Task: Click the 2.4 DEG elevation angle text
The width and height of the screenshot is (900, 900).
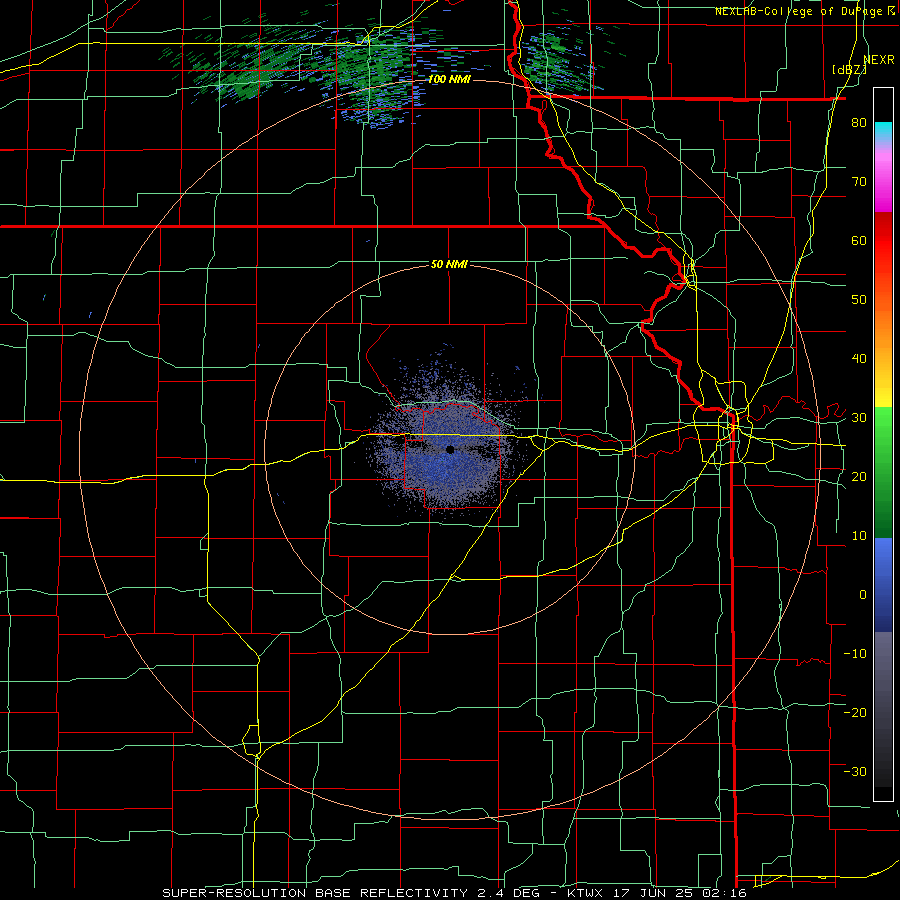Action: tap(509, 893)
